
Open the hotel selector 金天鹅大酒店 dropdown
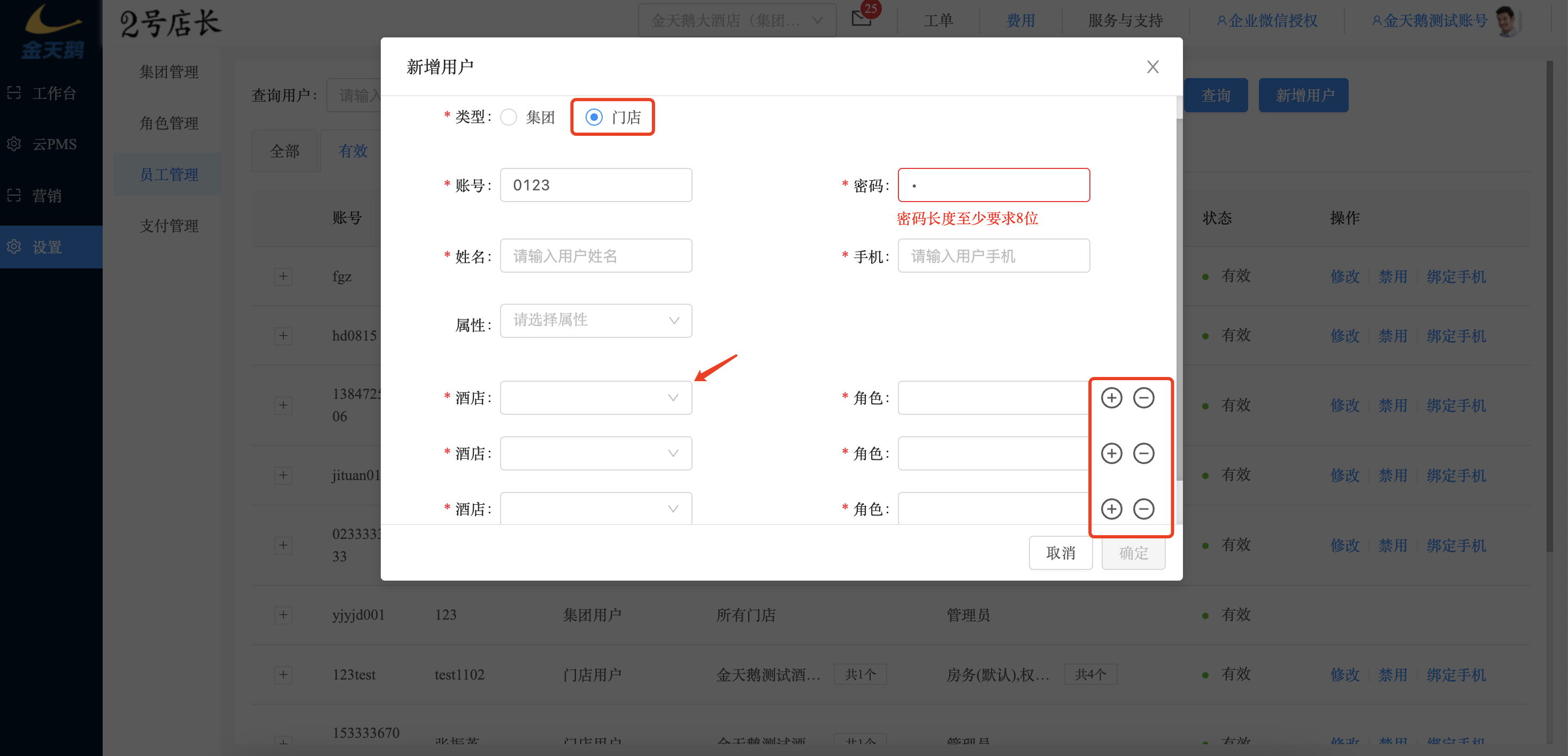(x=737, y=20)
